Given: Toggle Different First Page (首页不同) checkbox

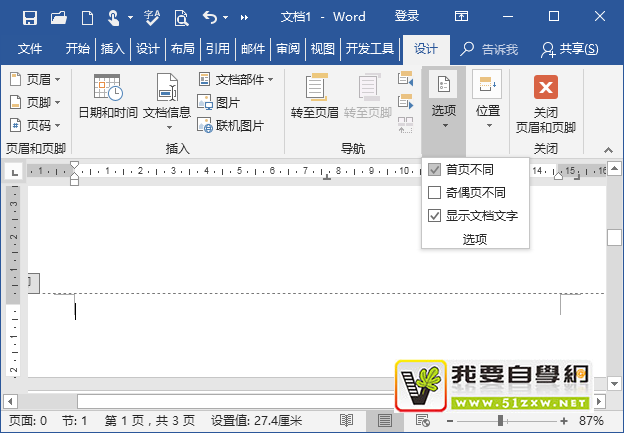Looking at the screenshot, I should (x=434, y=170).
